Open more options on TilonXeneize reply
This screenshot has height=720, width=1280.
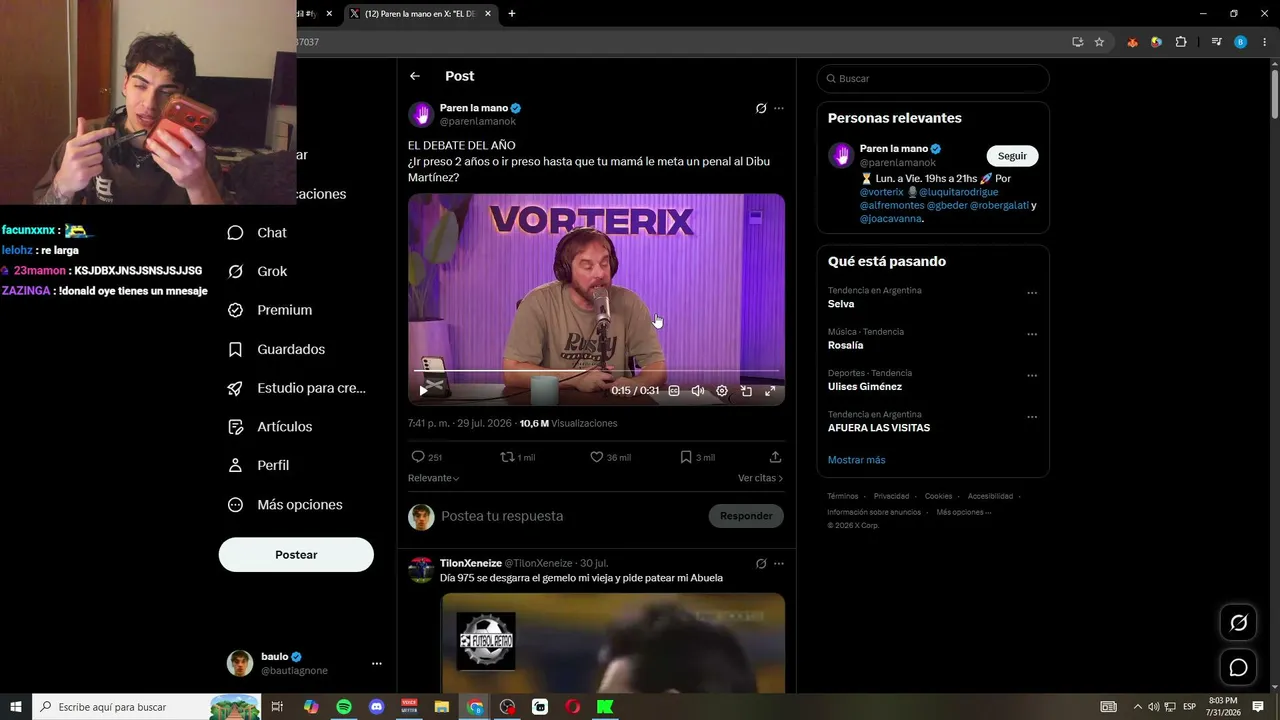pos(779,563)
